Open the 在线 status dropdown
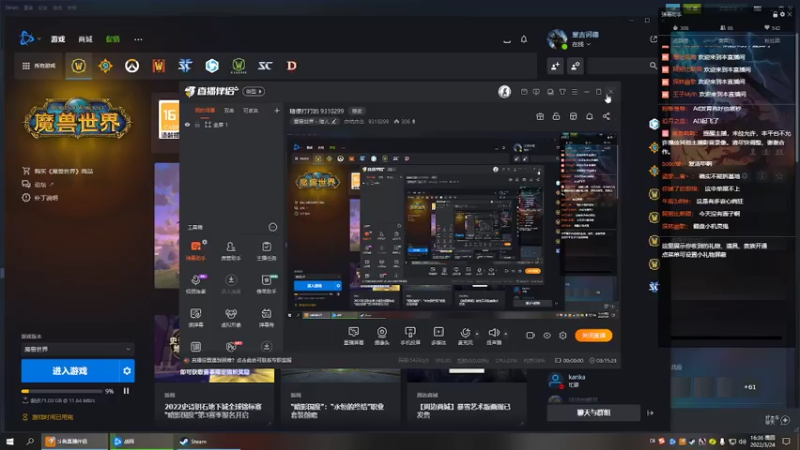The width and height of the screenshot is (800, 450). [x=581, y=44]
